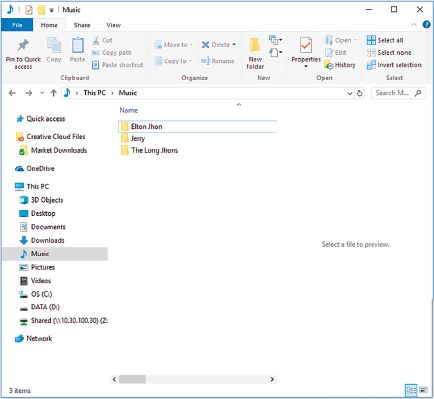Expand the address bar history dropdown
434x399 pixels.
[350, 93]
